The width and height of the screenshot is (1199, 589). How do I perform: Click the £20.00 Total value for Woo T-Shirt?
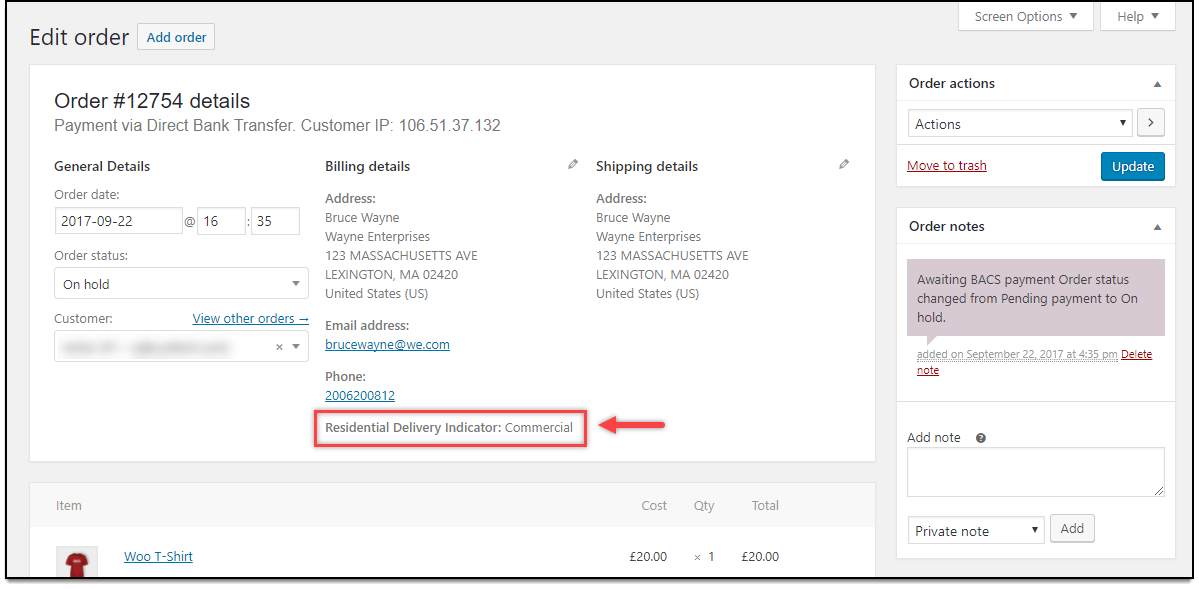click(x=760, y=556)
